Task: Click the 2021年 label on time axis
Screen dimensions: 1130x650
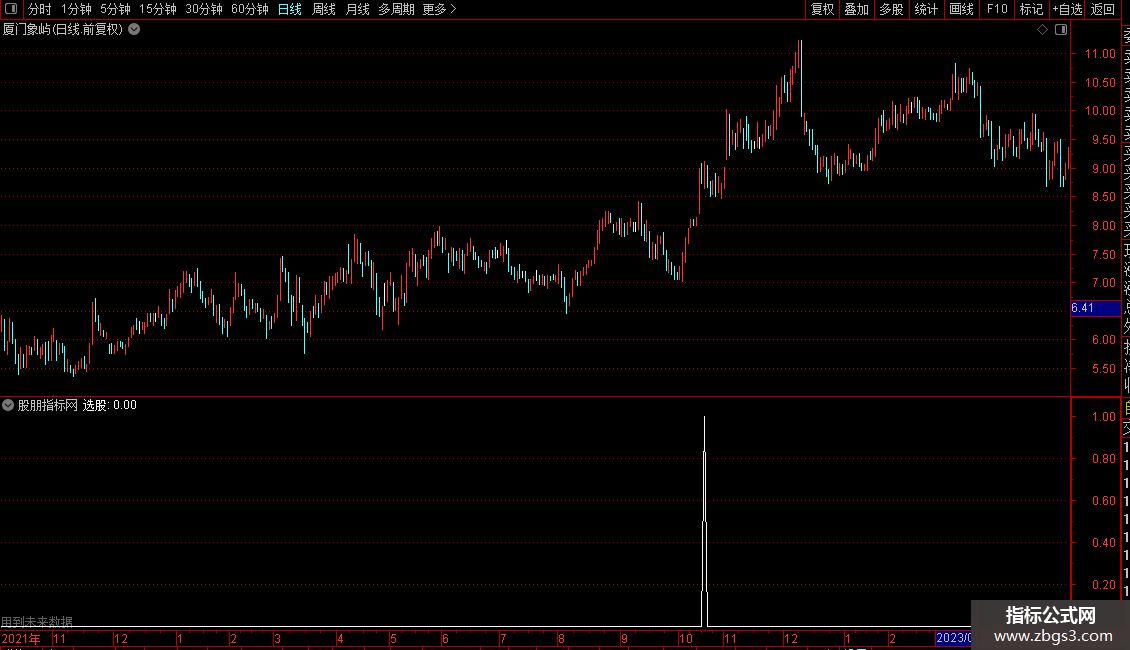Action: pyautogui.click(x=21, y=638)
